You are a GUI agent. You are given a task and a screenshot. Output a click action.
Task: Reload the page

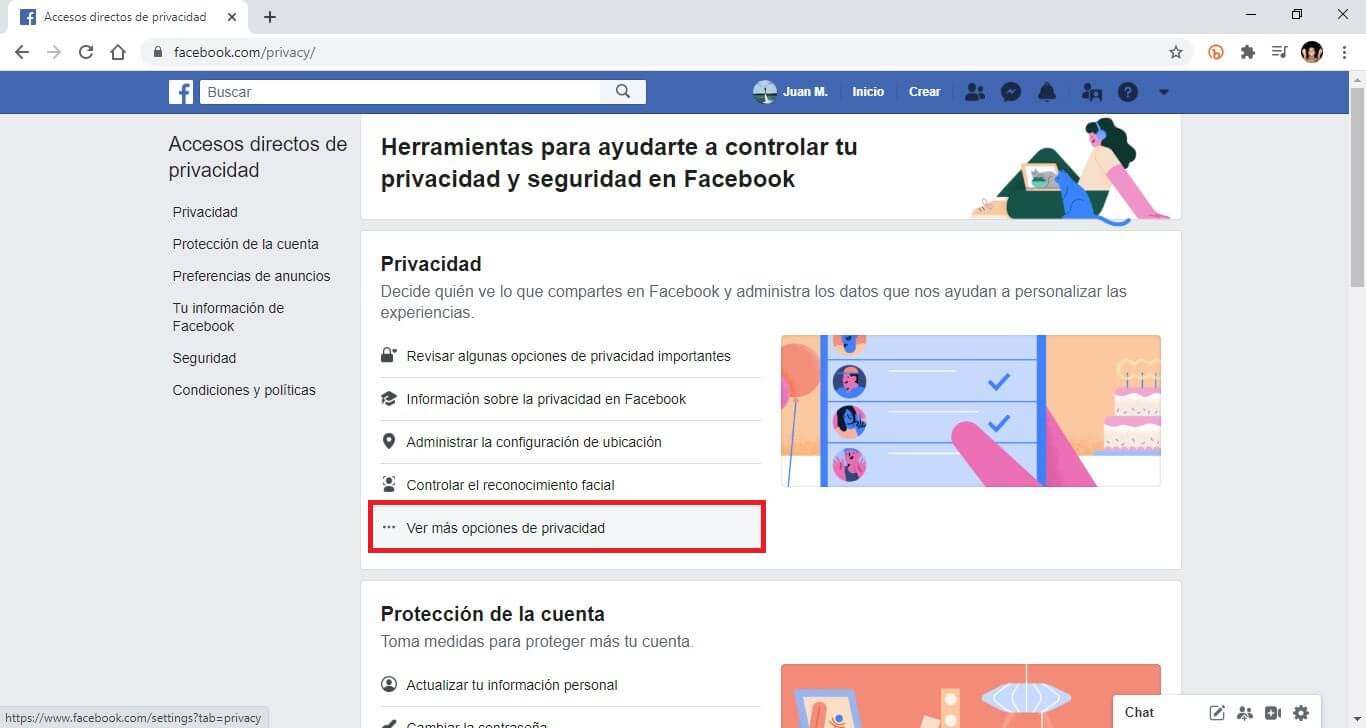coord(86,52)
